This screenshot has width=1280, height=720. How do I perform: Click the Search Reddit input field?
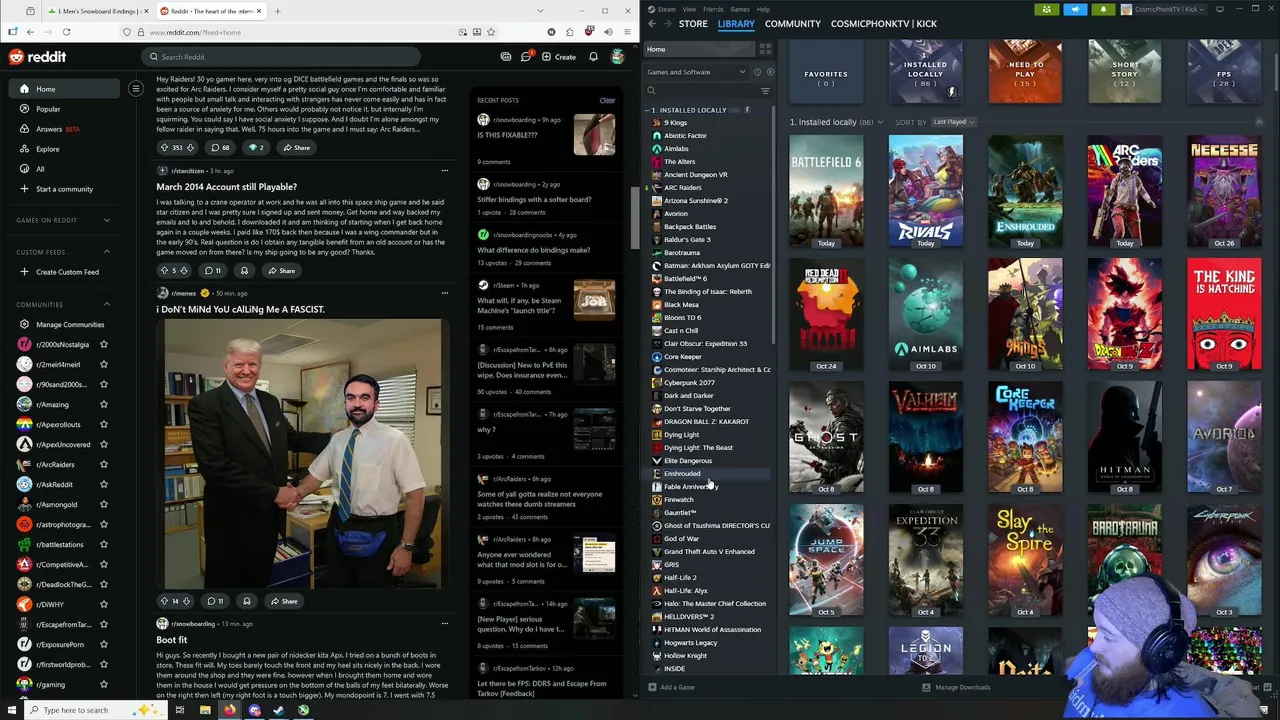coord(281,57)
